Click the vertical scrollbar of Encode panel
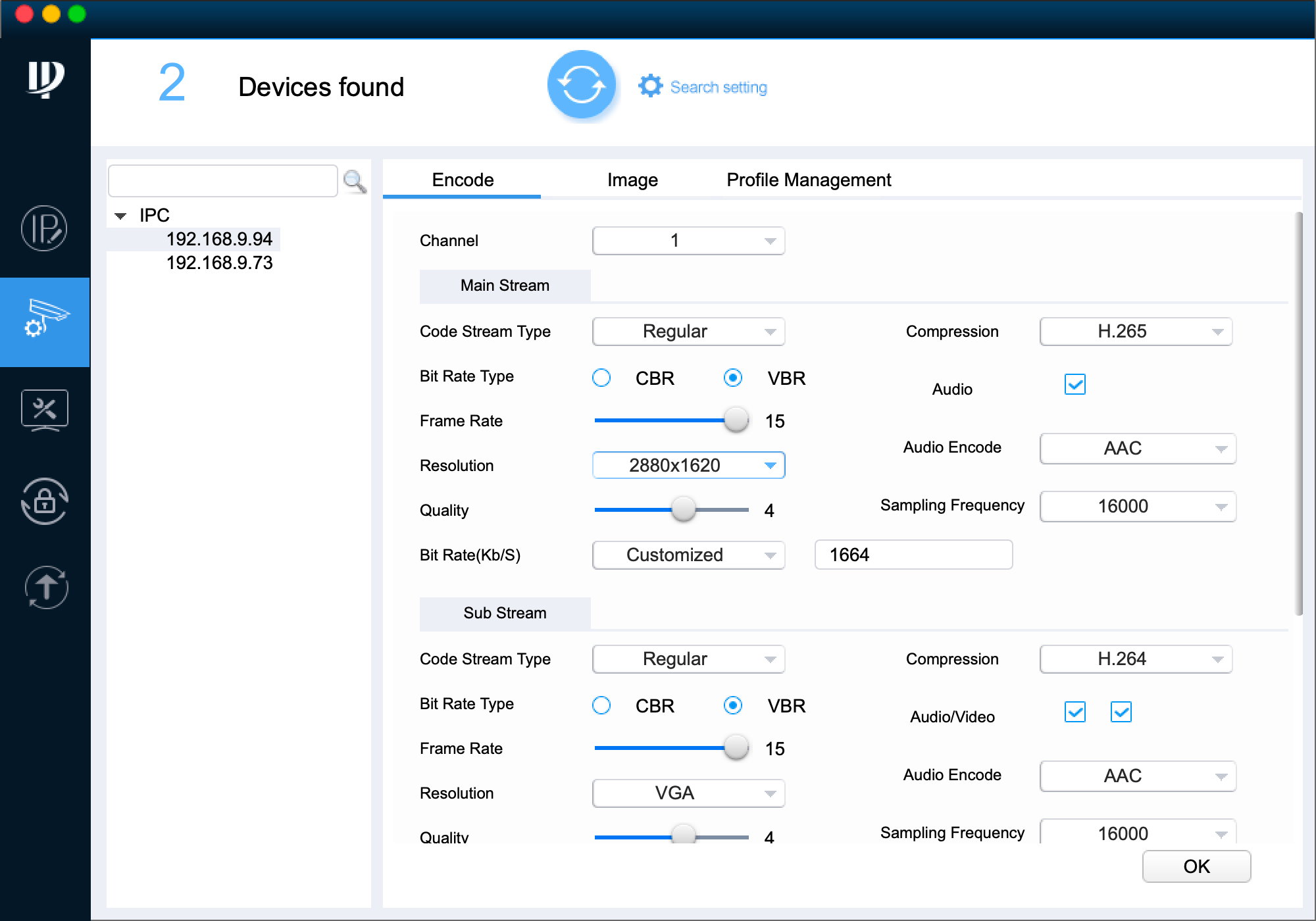Image resolution: width=1316 pixels, height=921 pixels. (x=1298, y=413)
